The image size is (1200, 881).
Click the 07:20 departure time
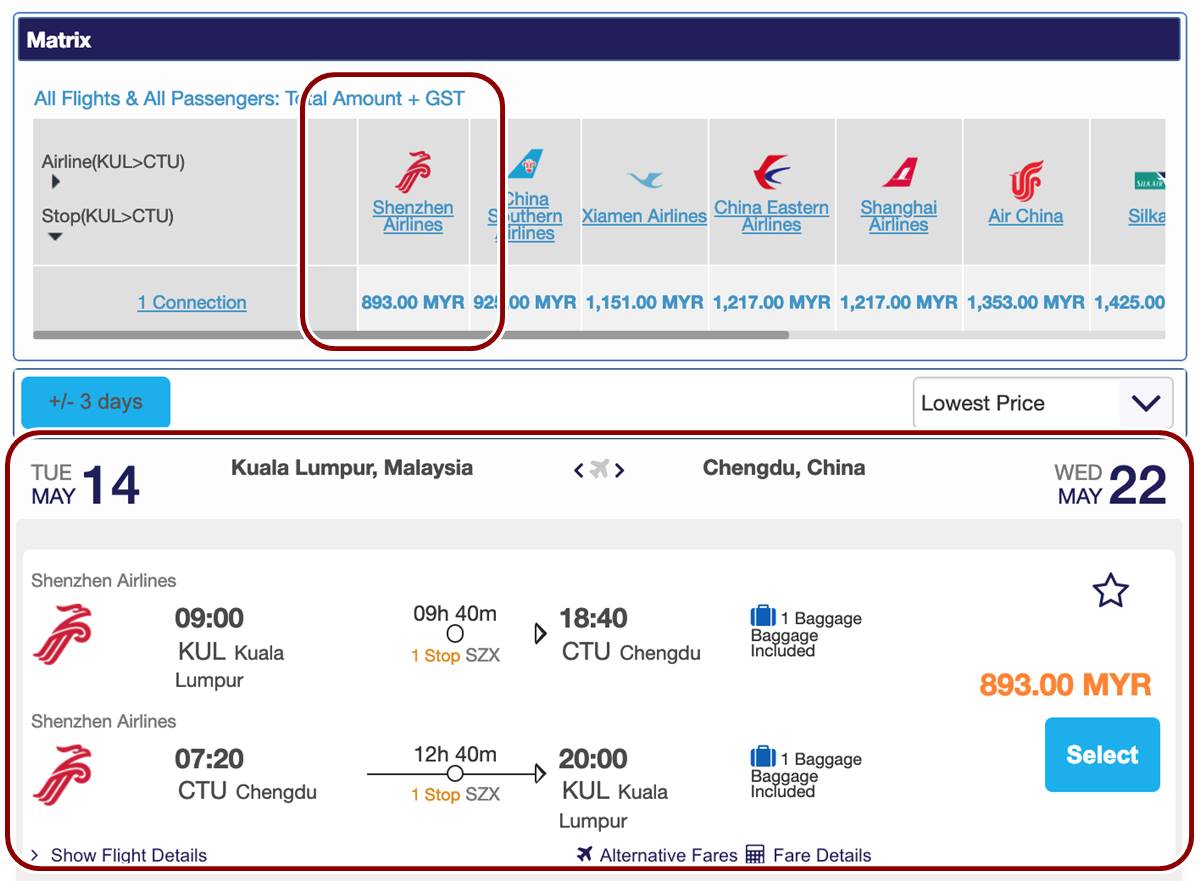coord(209,759)
